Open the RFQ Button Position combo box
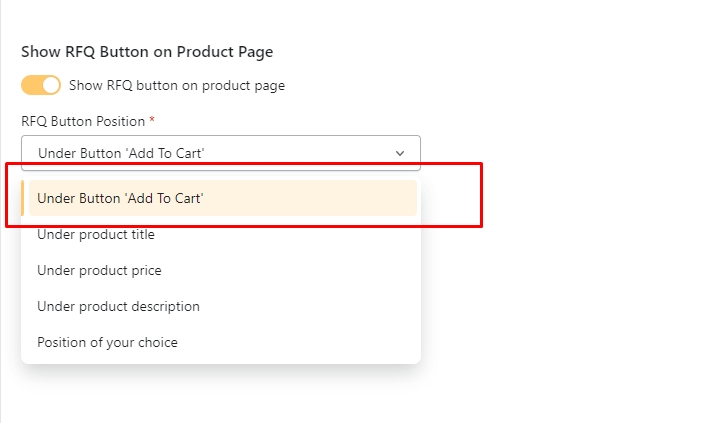 (220, 153)
